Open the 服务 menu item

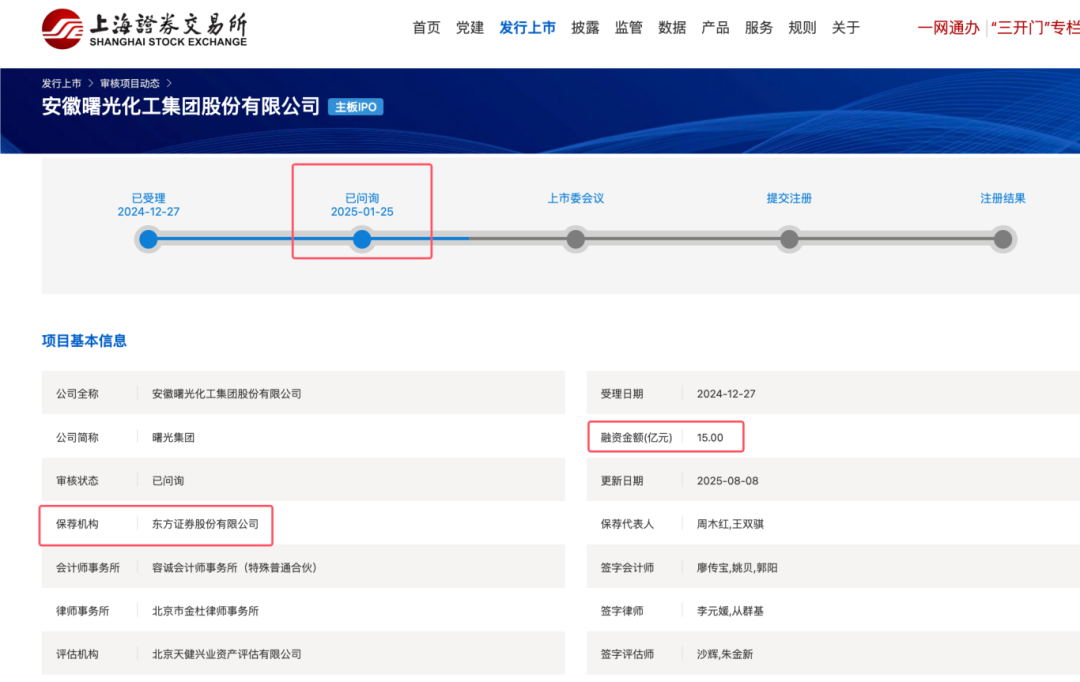(x=759, y=28)
